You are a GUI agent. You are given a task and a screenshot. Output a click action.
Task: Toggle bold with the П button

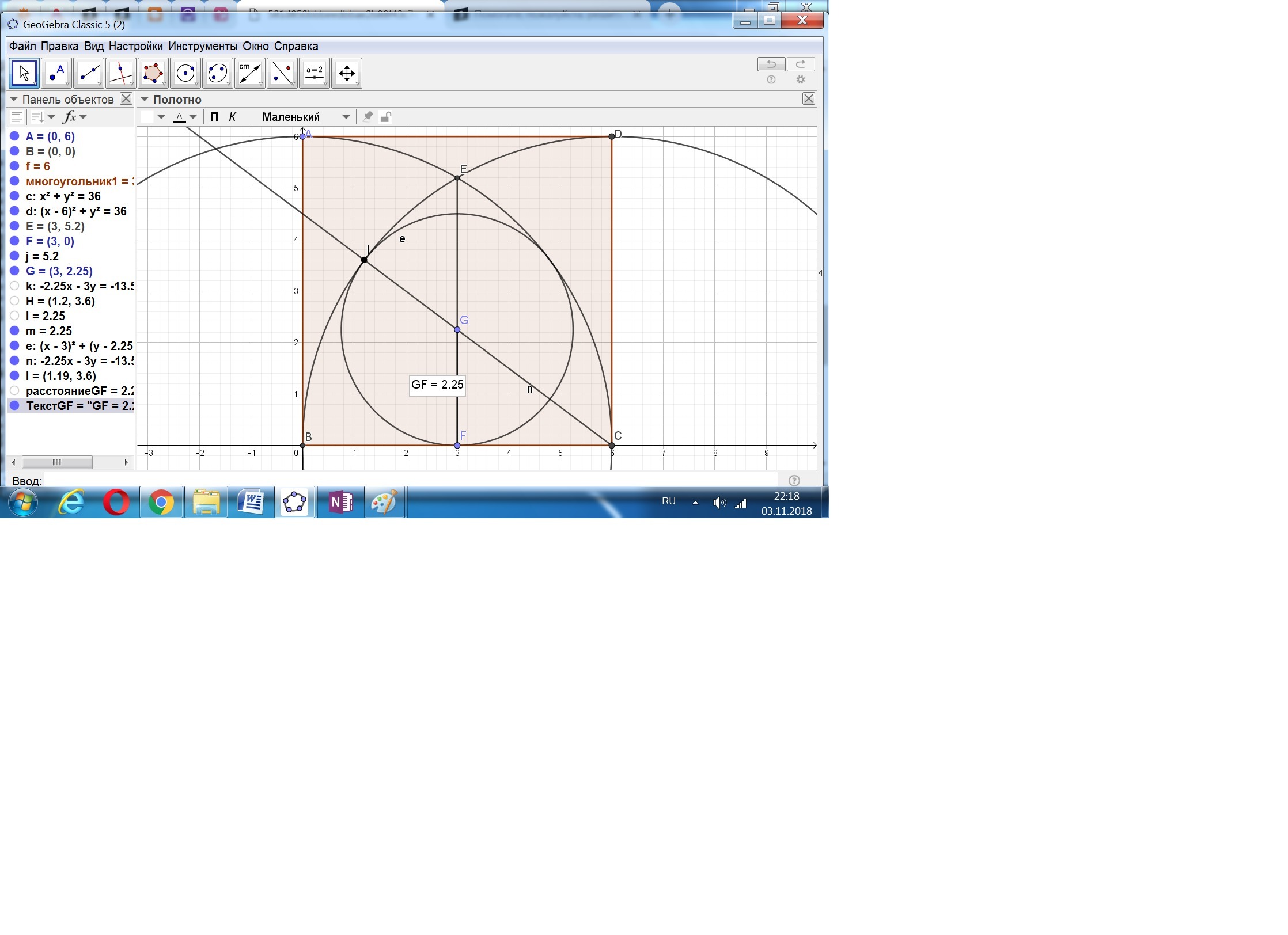(x=214, y=117)
